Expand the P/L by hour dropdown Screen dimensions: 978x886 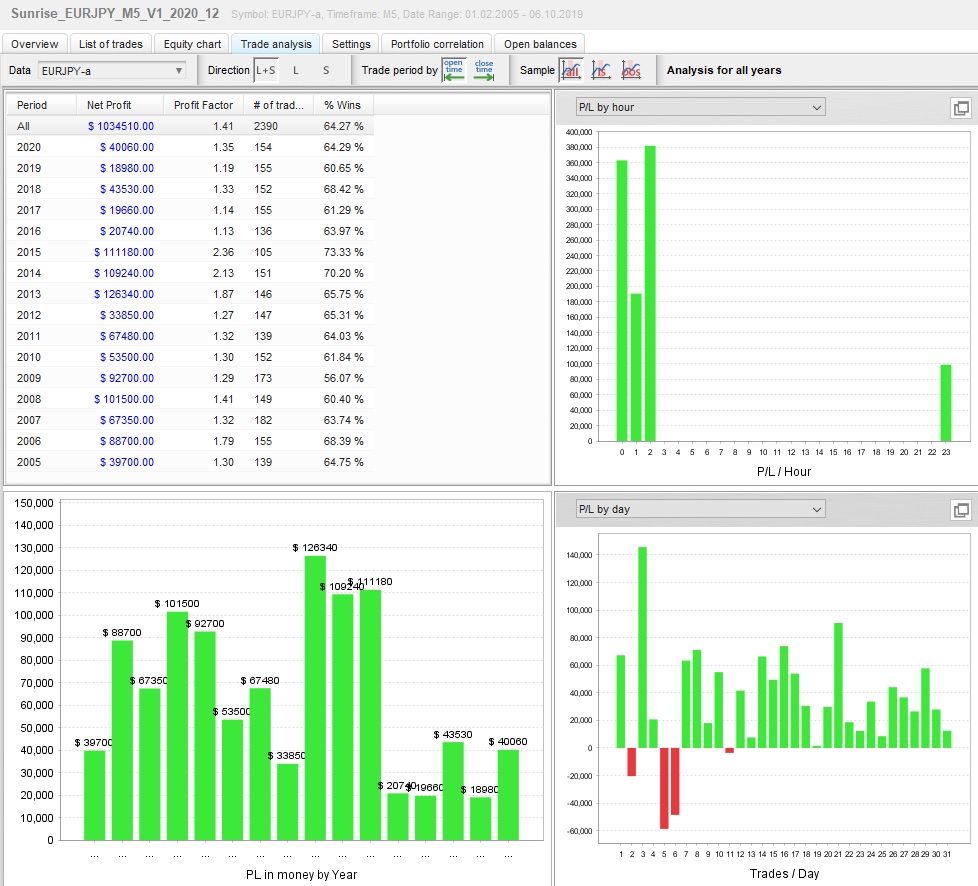[x=700, y=108]
